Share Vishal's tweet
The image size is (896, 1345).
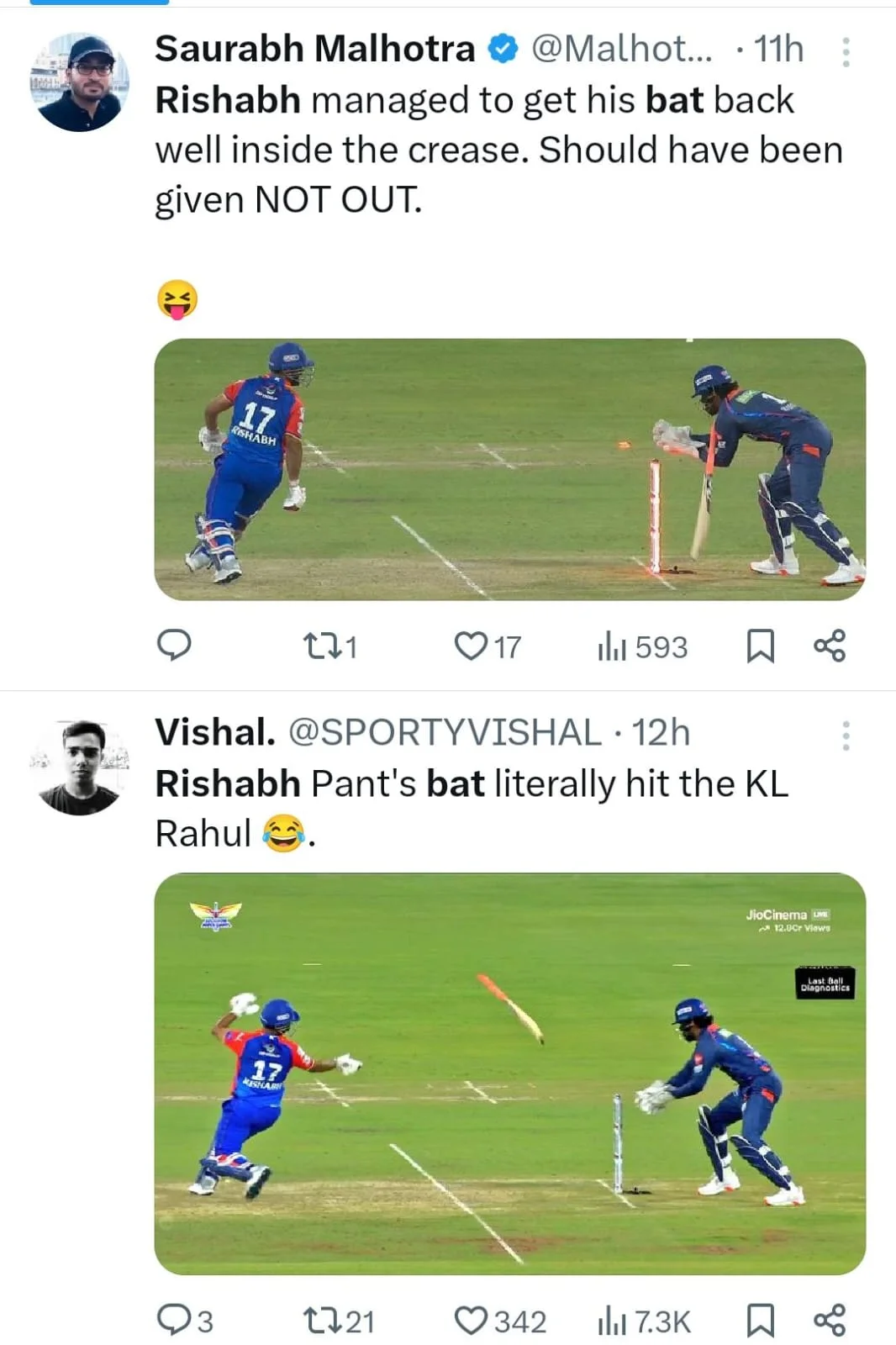pyautogui.click(x=830, y=1320)
